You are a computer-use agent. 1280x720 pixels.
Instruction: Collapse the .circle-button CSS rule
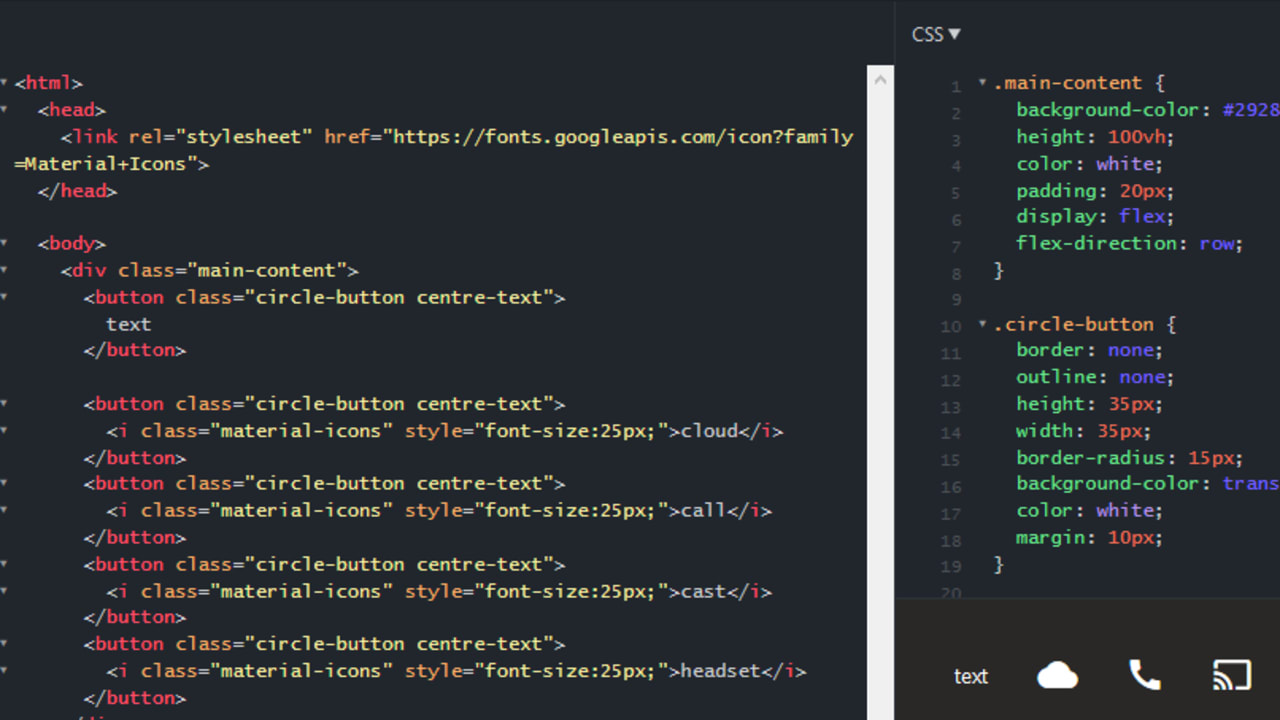(983, 324)
